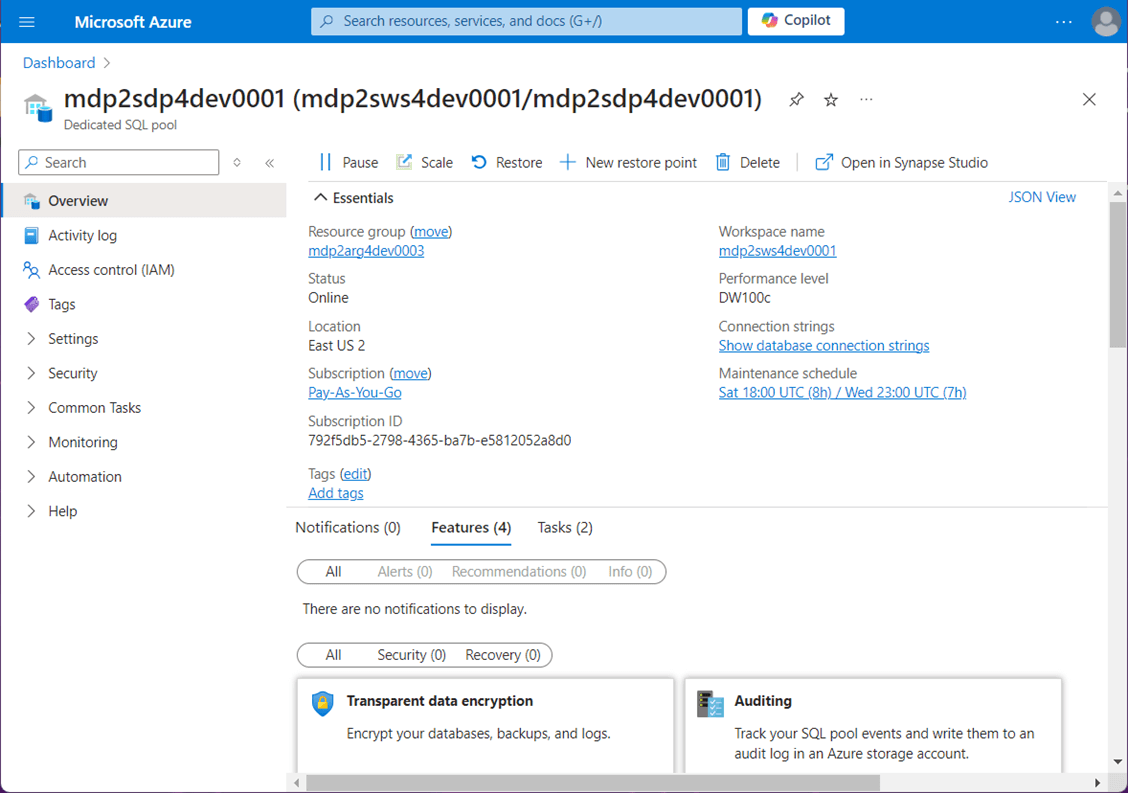1128x793 pixels.
Task: Select the Recovery (0) filter pill
Action: (x=502, y=655)
